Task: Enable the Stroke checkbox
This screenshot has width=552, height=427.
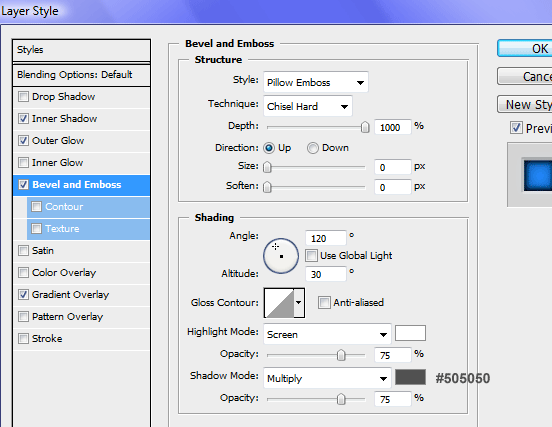Action: (x=23, y=339)
